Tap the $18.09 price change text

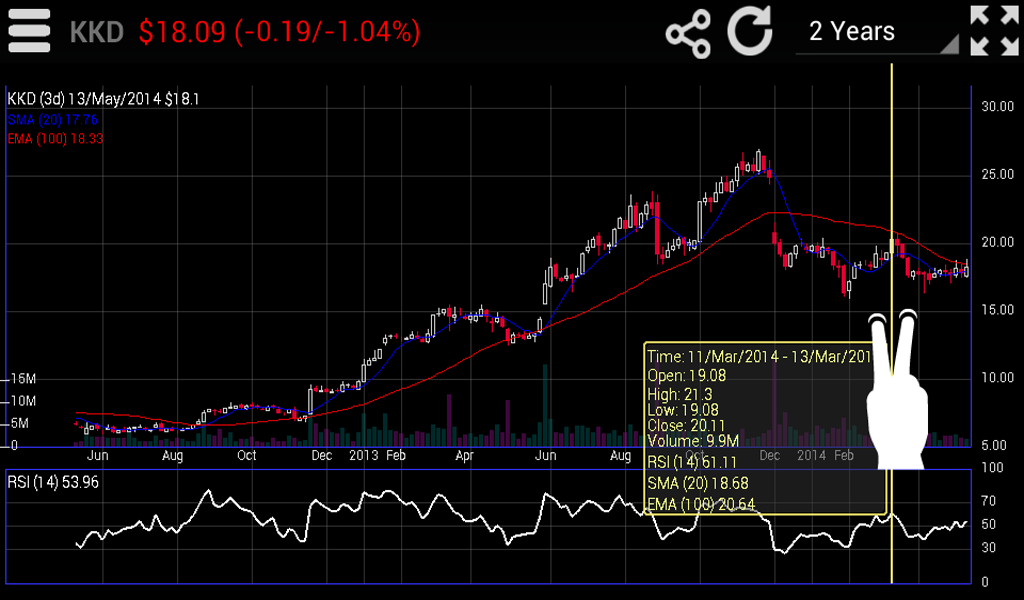point(279,32)
